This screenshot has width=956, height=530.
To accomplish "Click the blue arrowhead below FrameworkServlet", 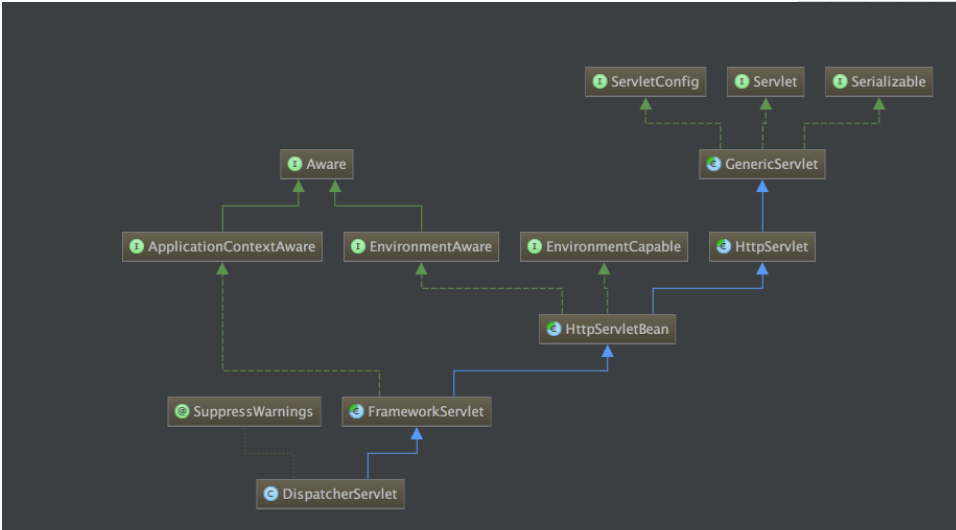I will click(x=416, y=434).
